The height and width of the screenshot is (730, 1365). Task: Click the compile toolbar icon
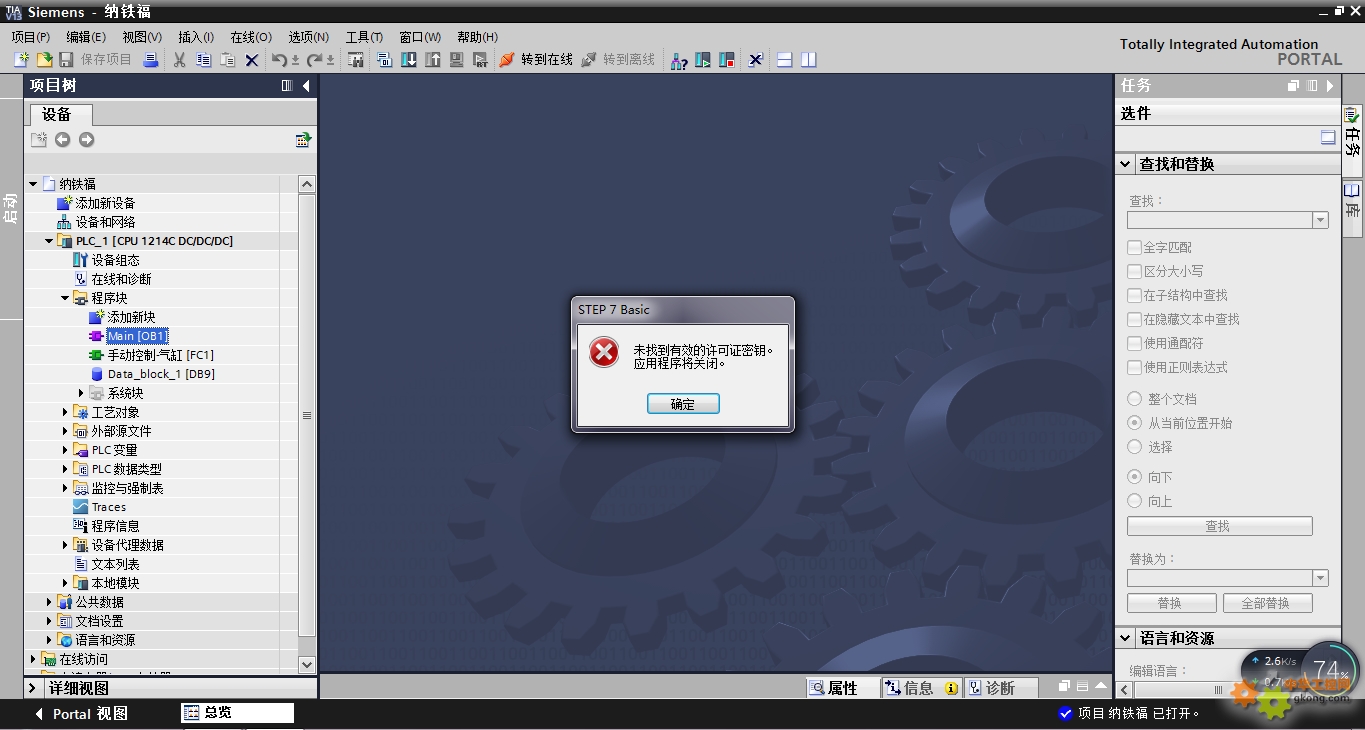click(x=385, y=60)
